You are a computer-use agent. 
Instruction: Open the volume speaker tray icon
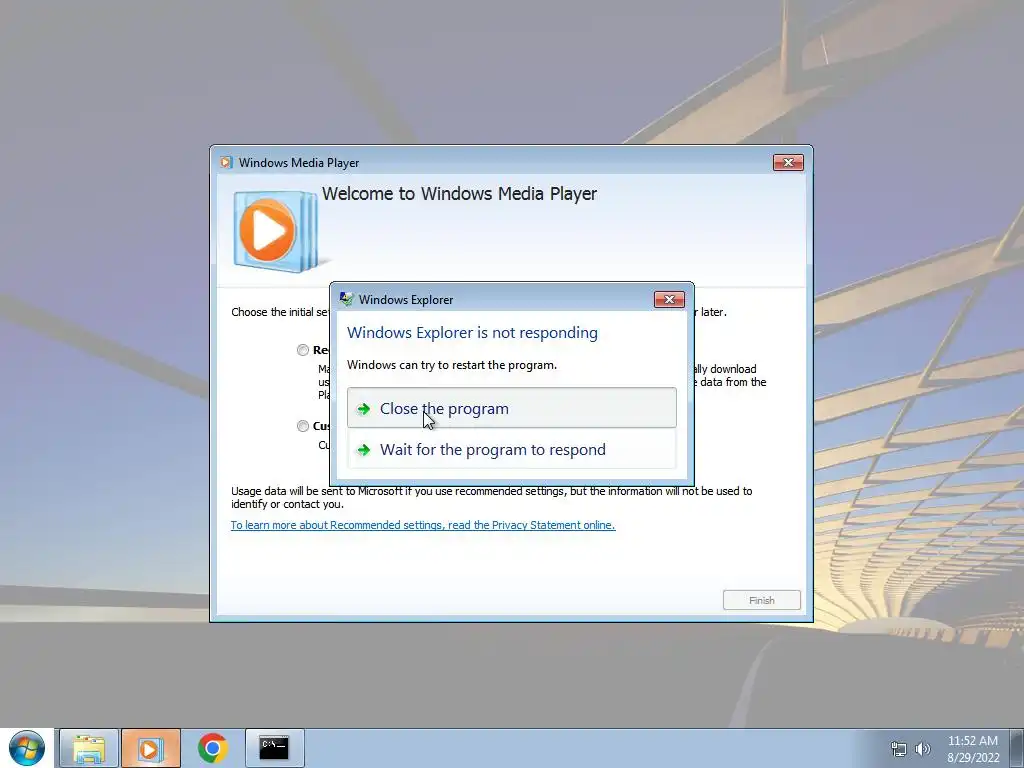click(x=922, y=749)
